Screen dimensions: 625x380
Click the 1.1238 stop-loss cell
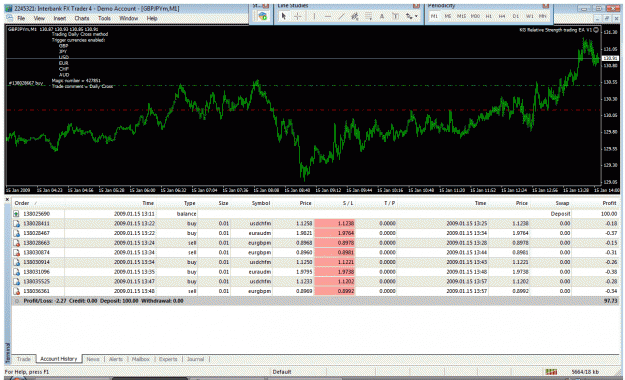pos(335,224)
